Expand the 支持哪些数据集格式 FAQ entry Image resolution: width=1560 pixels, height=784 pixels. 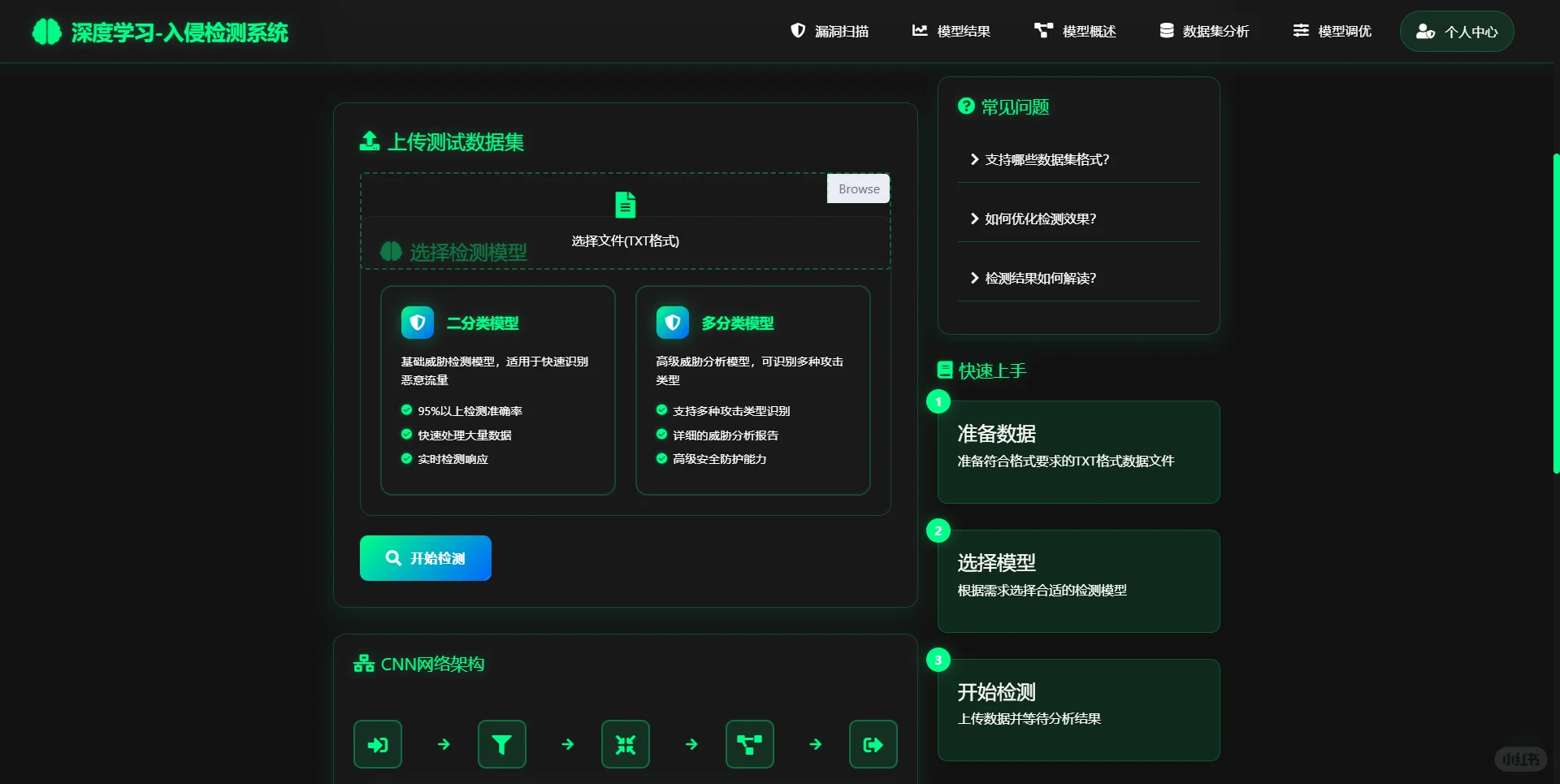(x=1046, y=159)
